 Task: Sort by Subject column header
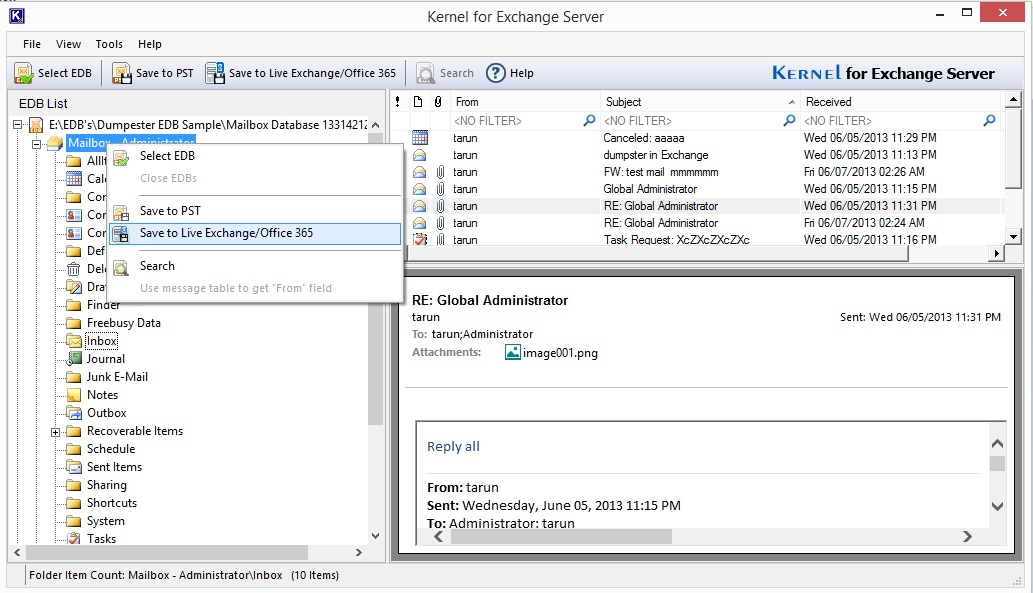click(x=699, y=101)
